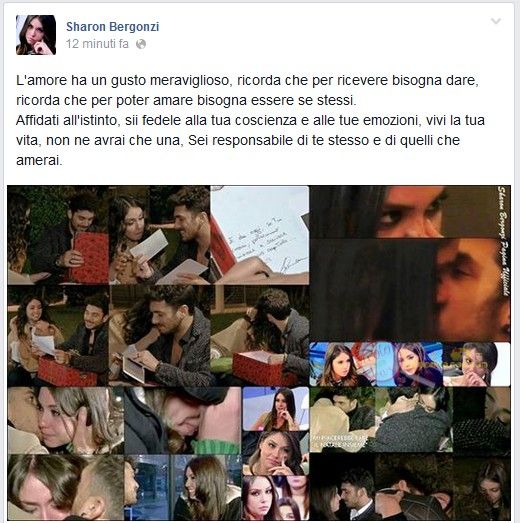520x523 pixels.
Task: Open the top-left photo of man holding red box
Action: pyautogui.click(x=58, y=235)
